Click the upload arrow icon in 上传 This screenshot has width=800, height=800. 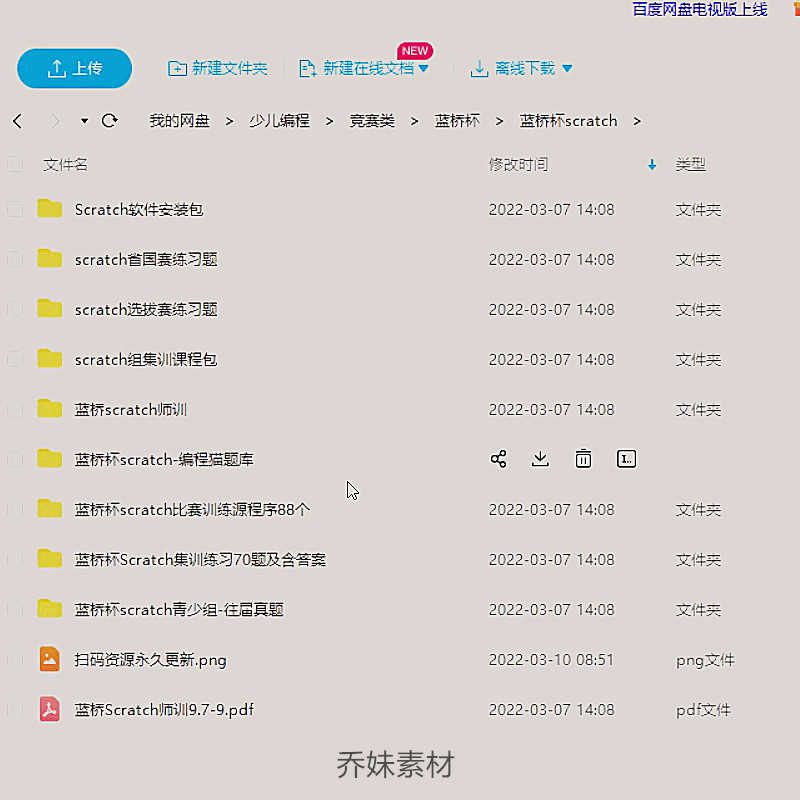tap(57, 69)
